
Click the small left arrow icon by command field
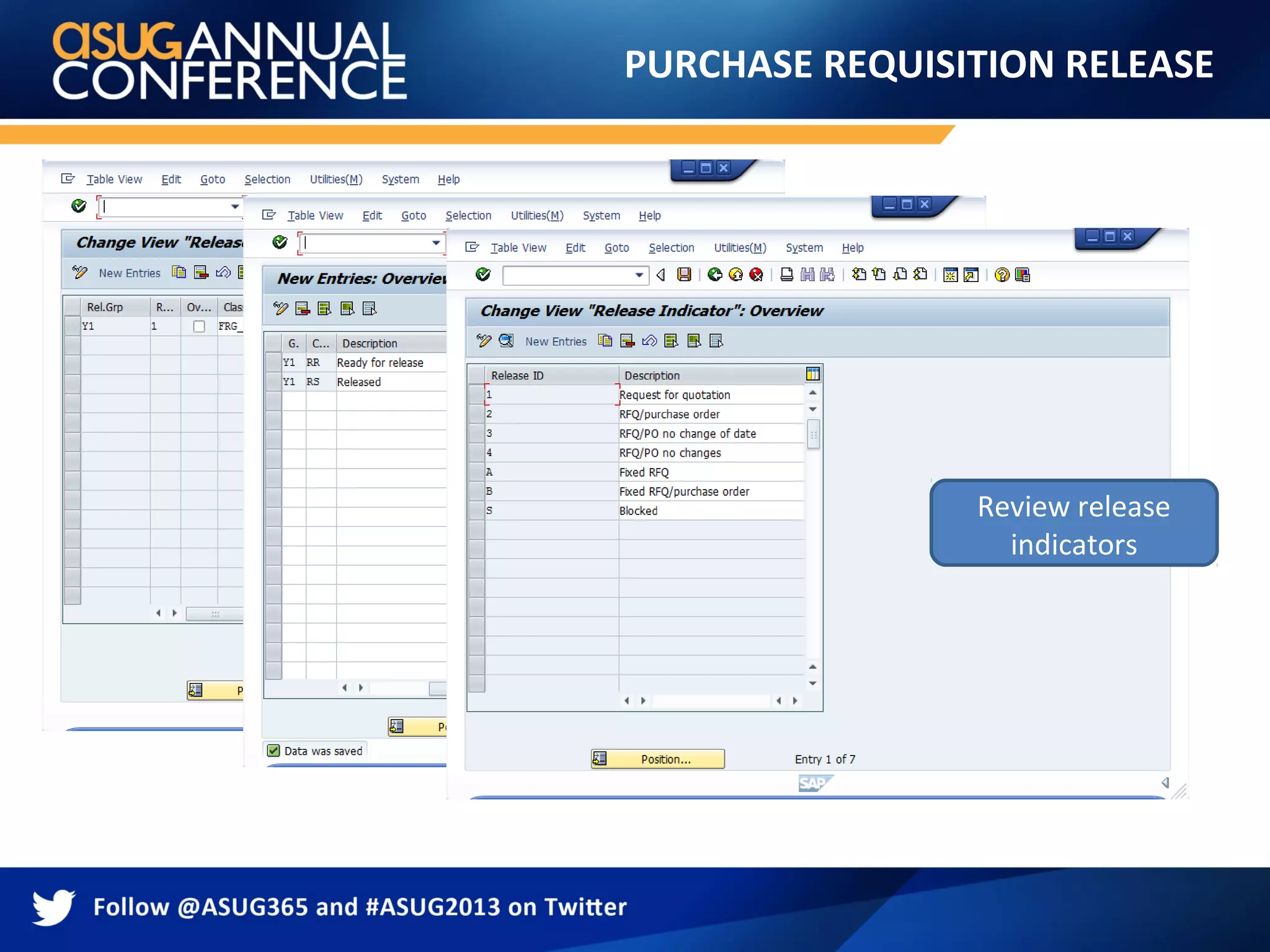[661, 275]
